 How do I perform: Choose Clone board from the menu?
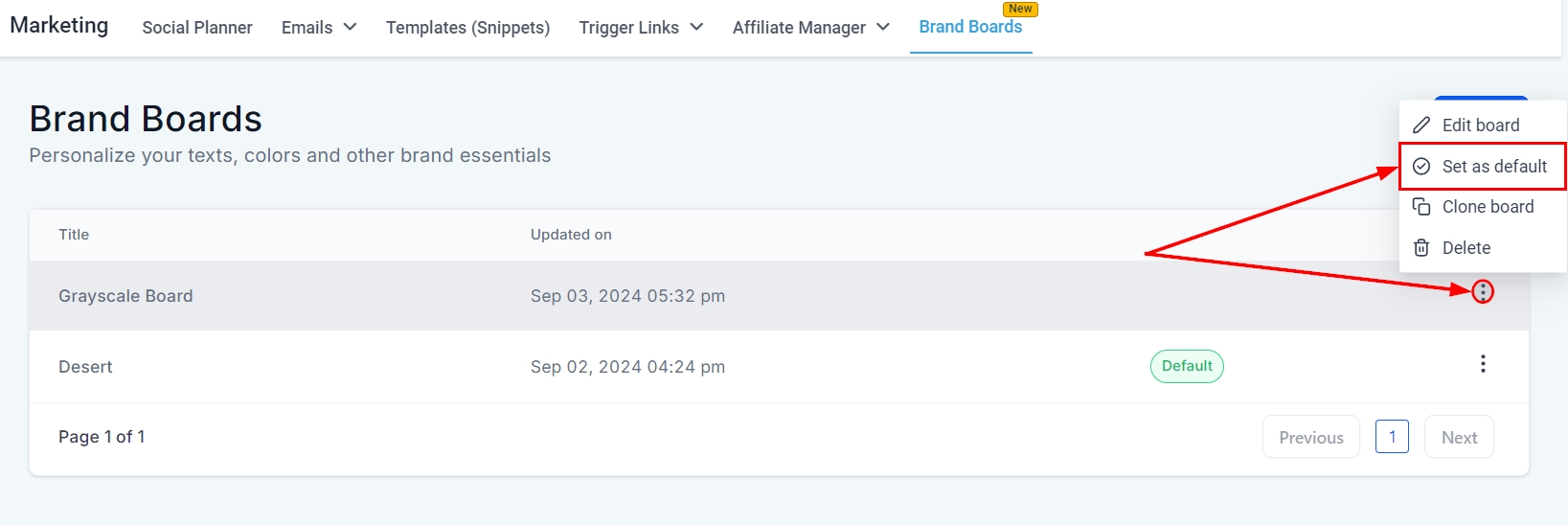[1488, 207]
